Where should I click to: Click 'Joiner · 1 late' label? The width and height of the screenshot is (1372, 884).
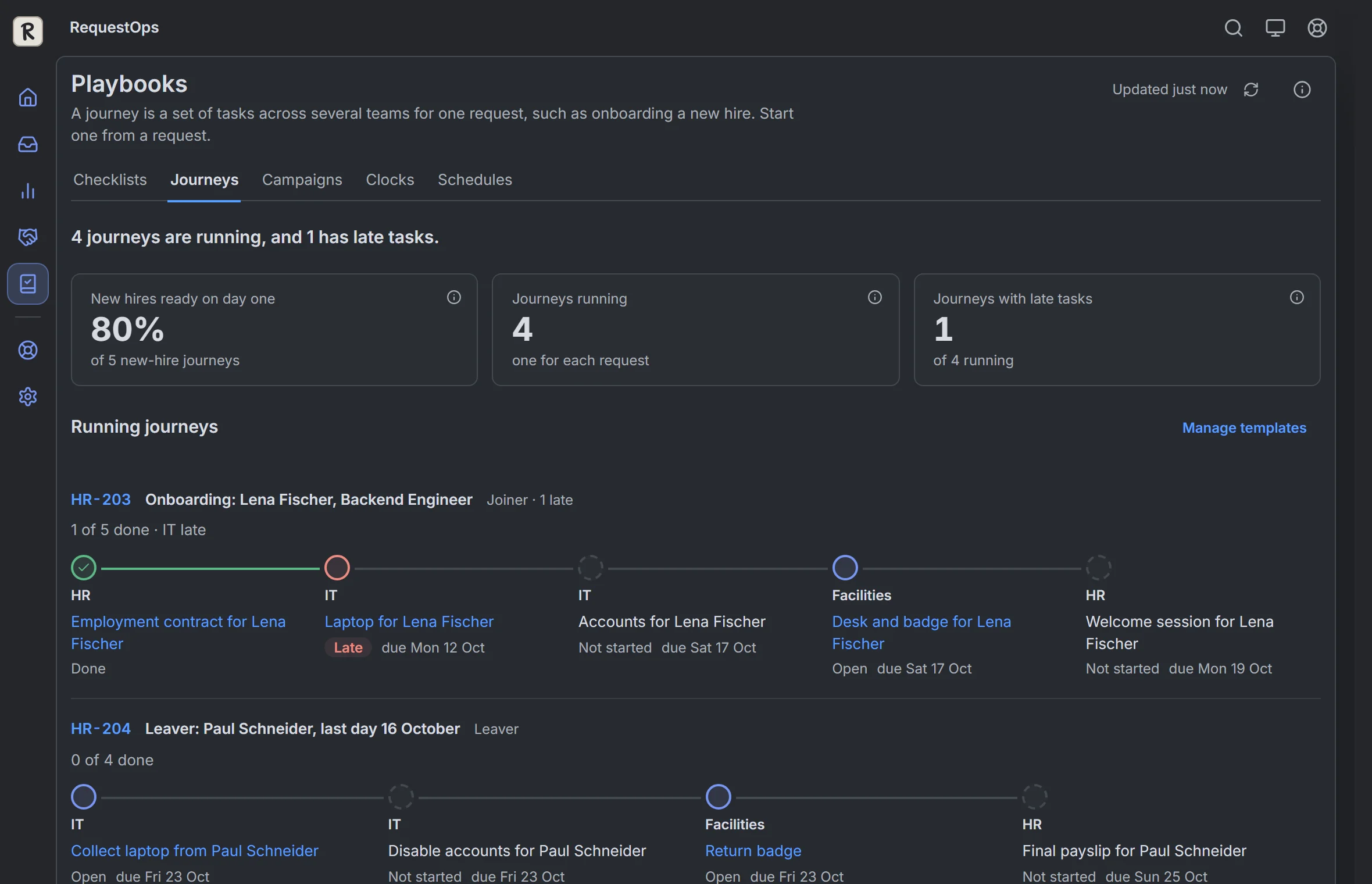pyautogui.click(x=530, y=500)
